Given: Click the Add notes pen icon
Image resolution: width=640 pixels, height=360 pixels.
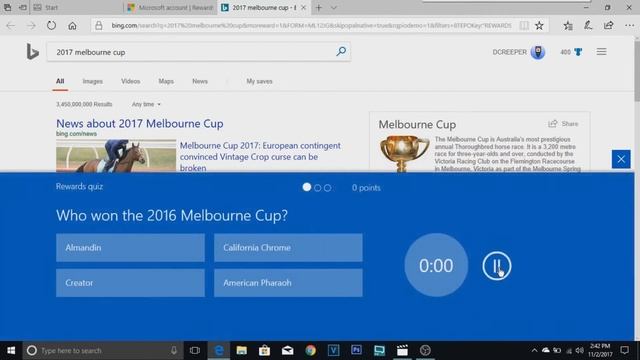Looking at the screenshot, I should 588,25.
